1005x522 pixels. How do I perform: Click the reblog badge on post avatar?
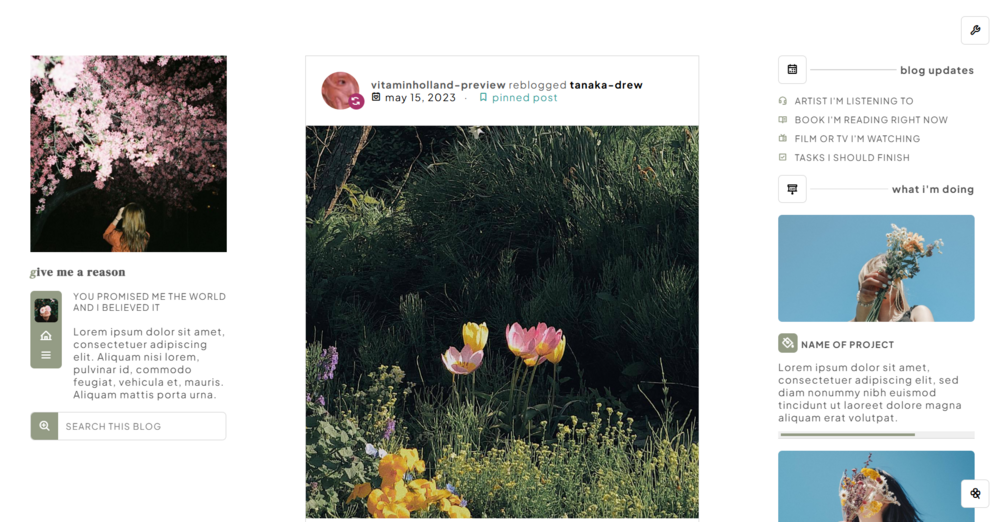(x=356, y=101)
